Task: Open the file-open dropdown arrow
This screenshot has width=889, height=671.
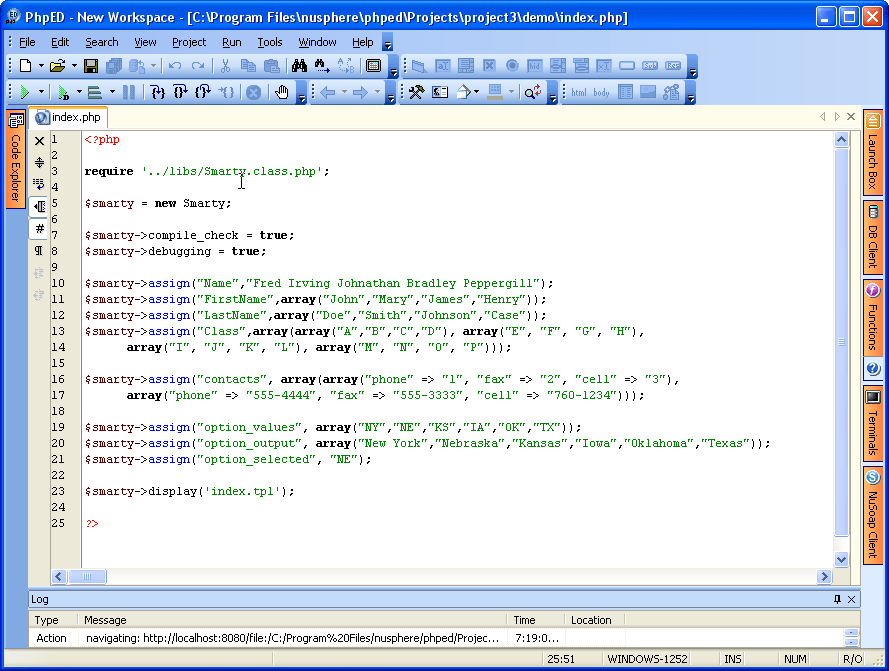Action: click(74, 66)
